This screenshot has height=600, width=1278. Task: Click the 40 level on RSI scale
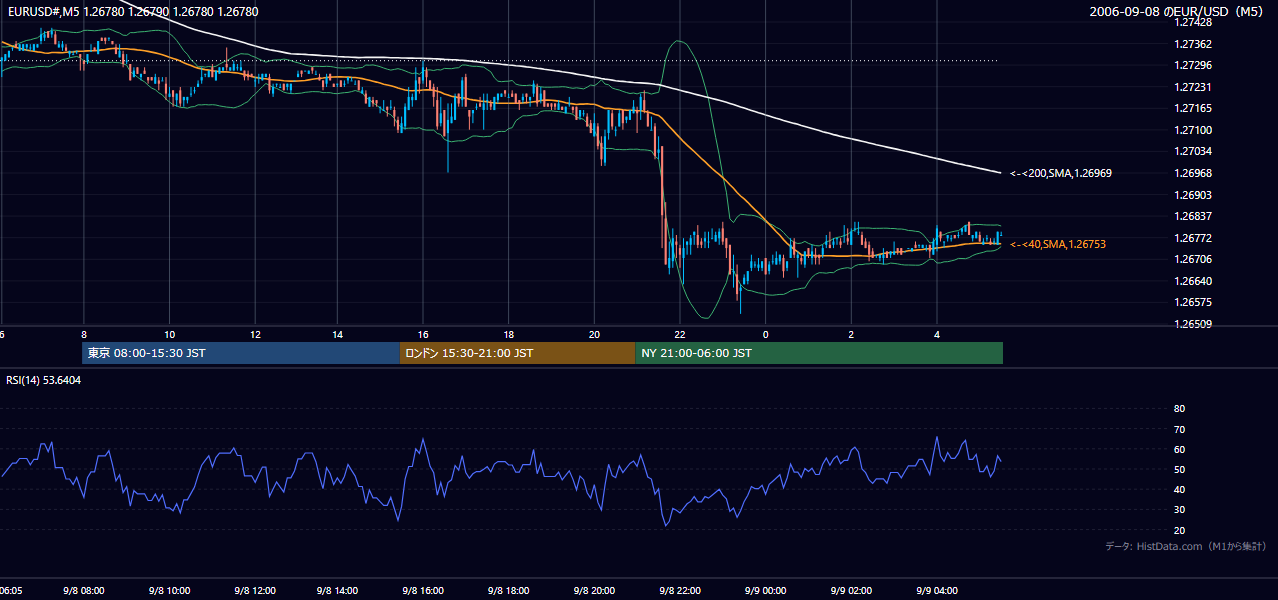coord(1179,489)
